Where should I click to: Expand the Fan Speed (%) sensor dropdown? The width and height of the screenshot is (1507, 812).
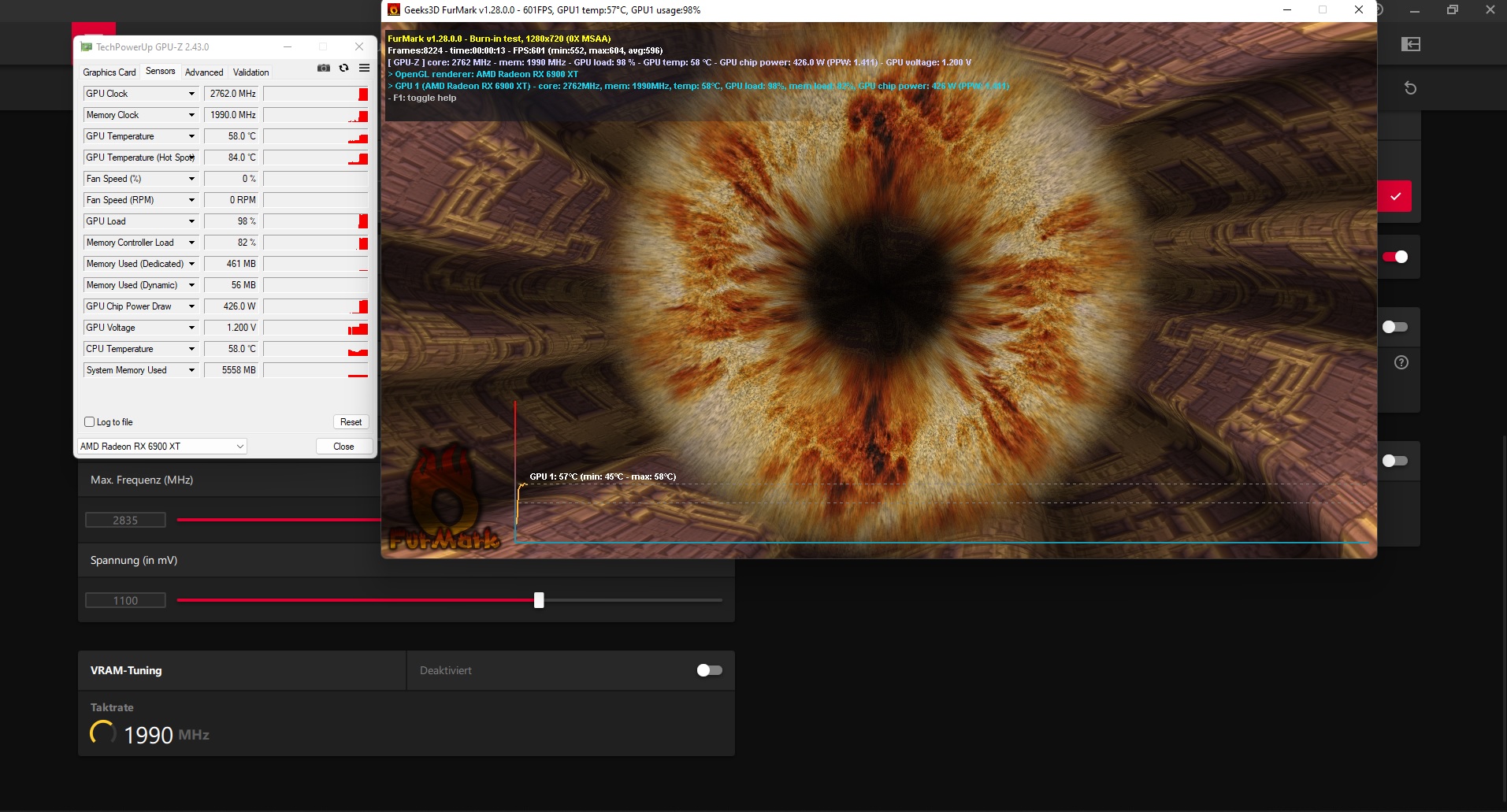pos(191,179)
